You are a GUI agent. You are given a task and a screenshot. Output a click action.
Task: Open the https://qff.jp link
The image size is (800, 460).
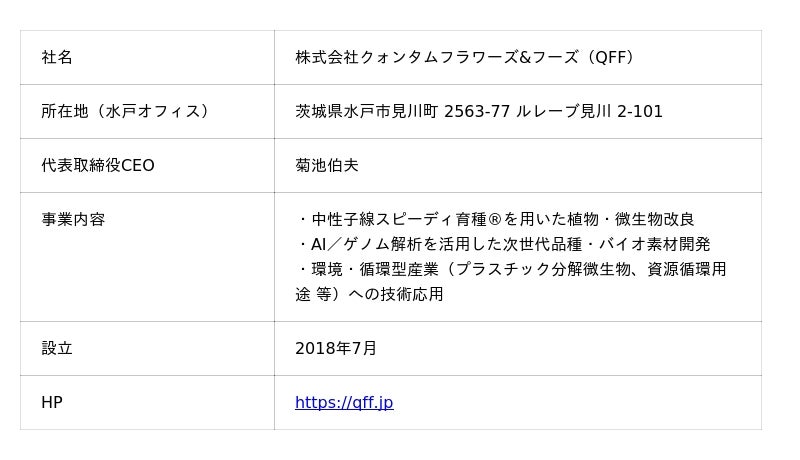click(x=344, y=403)
